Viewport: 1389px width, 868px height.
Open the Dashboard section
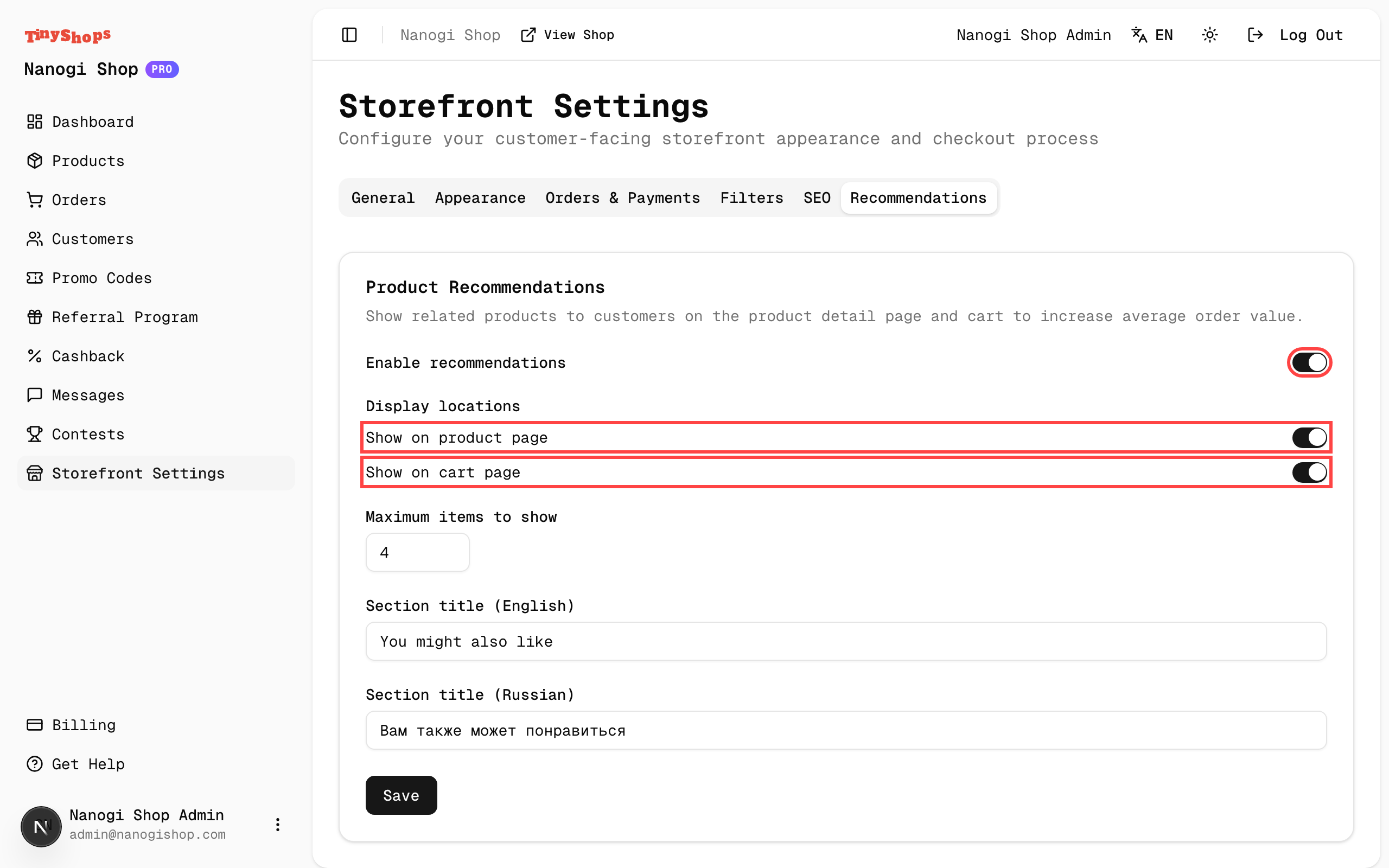pyautogui.click(x=35, y=122)
